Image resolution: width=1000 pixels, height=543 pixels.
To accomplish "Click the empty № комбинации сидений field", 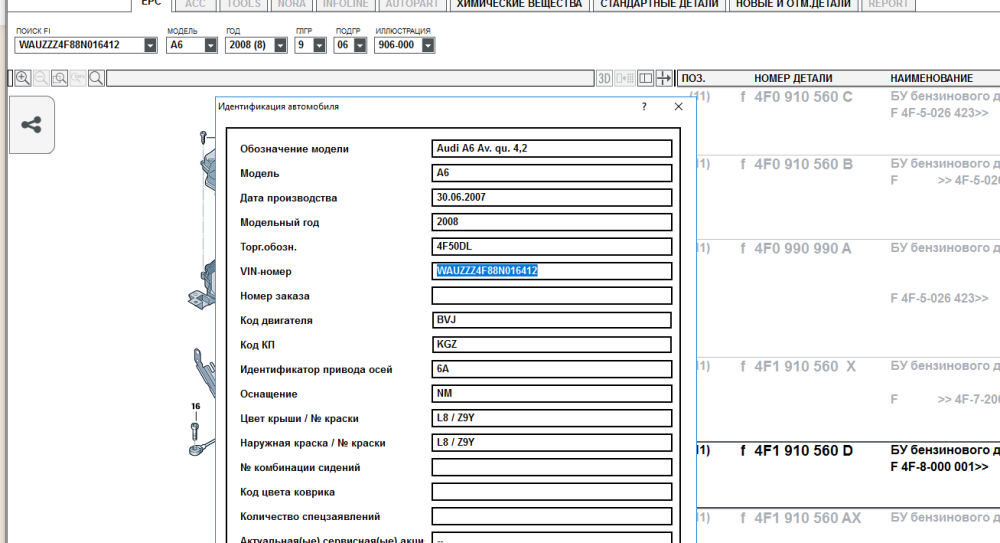I will [x=552, y=467].
